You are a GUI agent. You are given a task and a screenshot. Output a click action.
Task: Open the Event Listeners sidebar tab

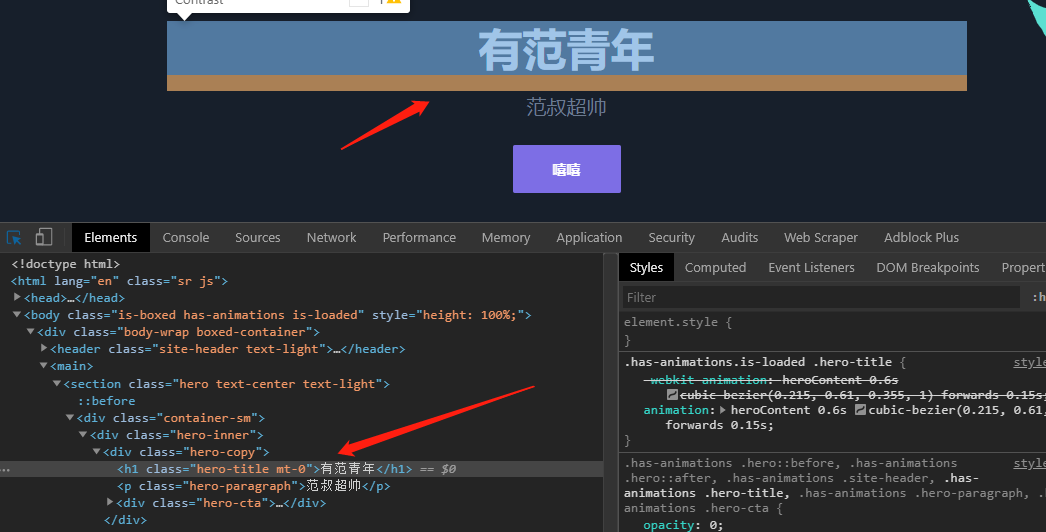[811, 268]
